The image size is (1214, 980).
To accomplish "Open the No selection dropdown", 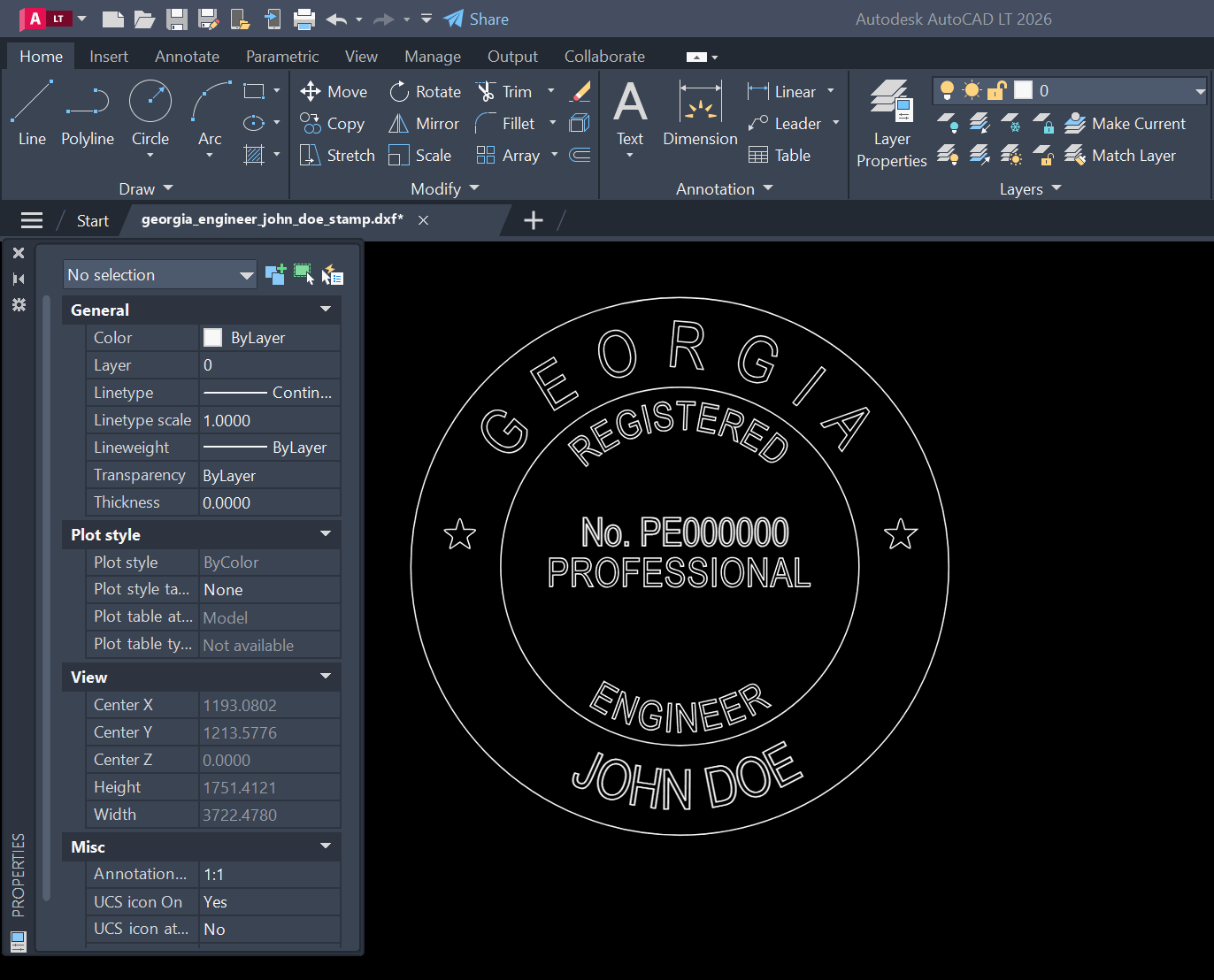I will tap(160, 274).
